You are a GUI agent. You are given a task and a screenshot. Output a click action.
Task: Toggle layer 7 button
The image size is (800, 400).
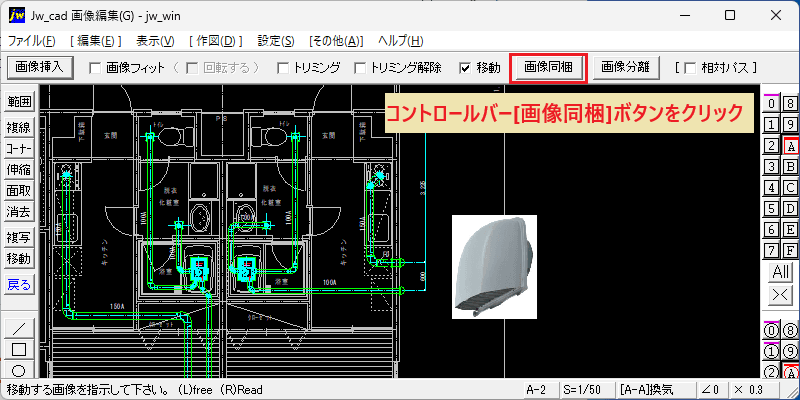(772, 251)
